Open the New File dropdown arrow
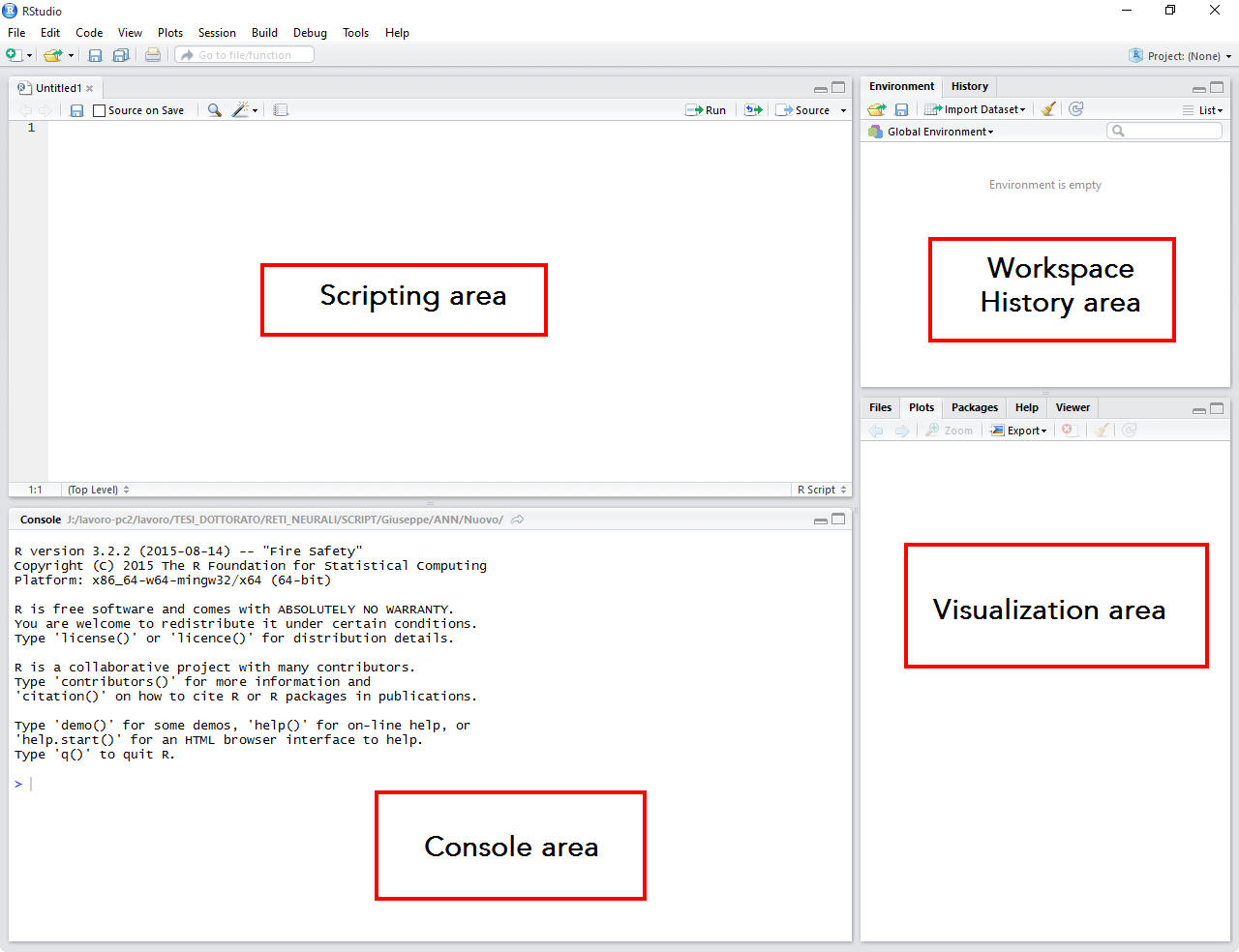 click(x=30, y=56)
